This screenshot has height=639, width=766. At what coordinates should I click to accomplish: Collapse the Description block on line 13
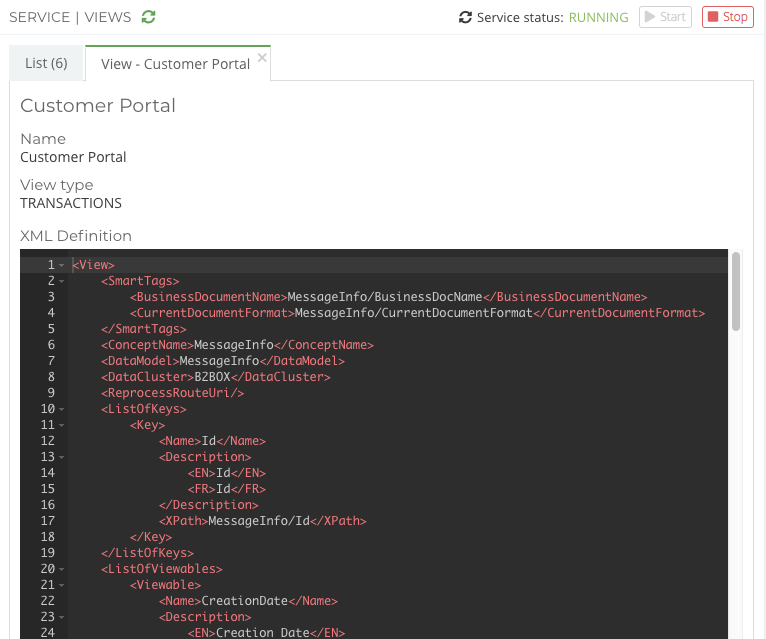click(x=62, y=457)
